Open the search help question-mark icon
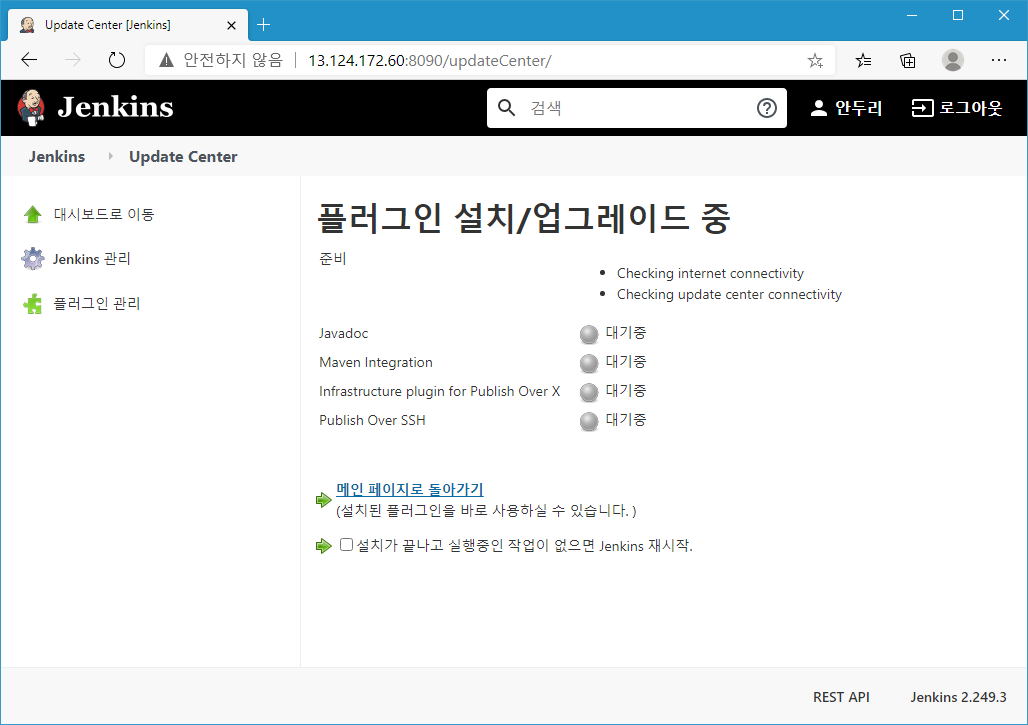Screen dimensions: 1028x725 (x=766, y=108)
